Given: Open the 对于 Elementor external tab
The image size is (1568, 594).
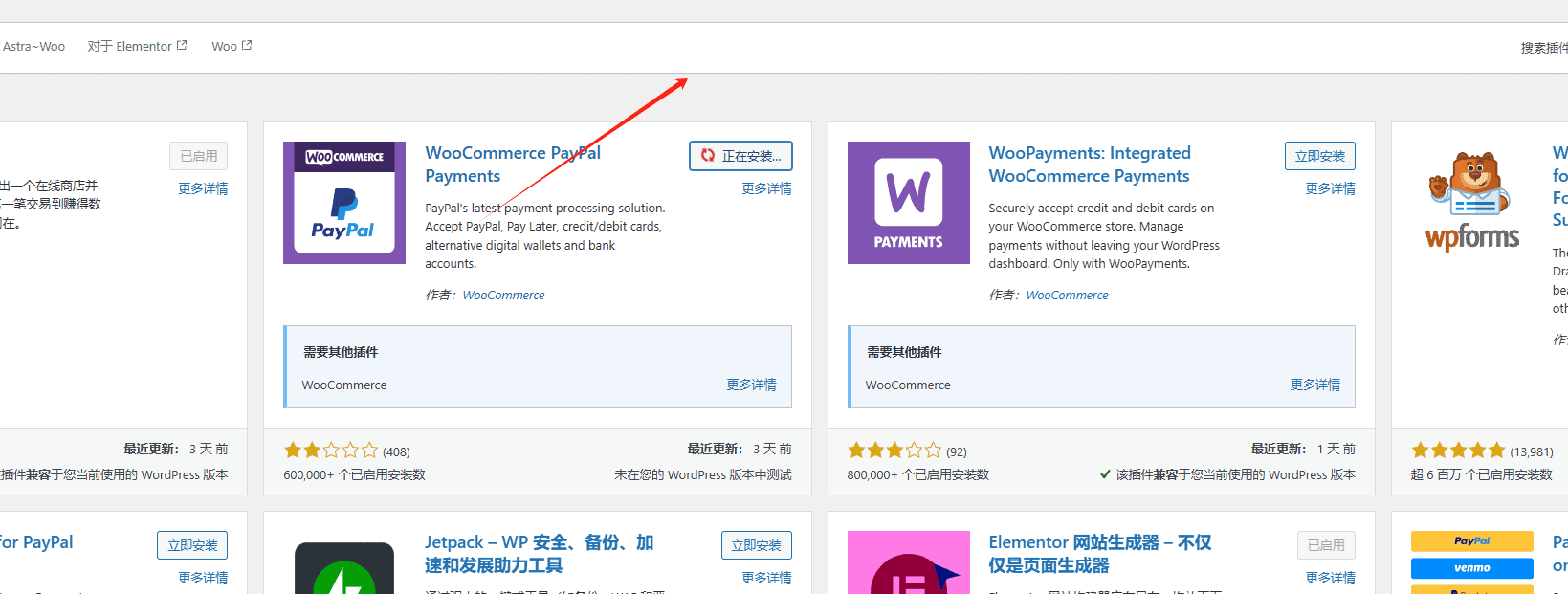Looking at the screenshot, I should pyautogui.click(x=137, y=47).
